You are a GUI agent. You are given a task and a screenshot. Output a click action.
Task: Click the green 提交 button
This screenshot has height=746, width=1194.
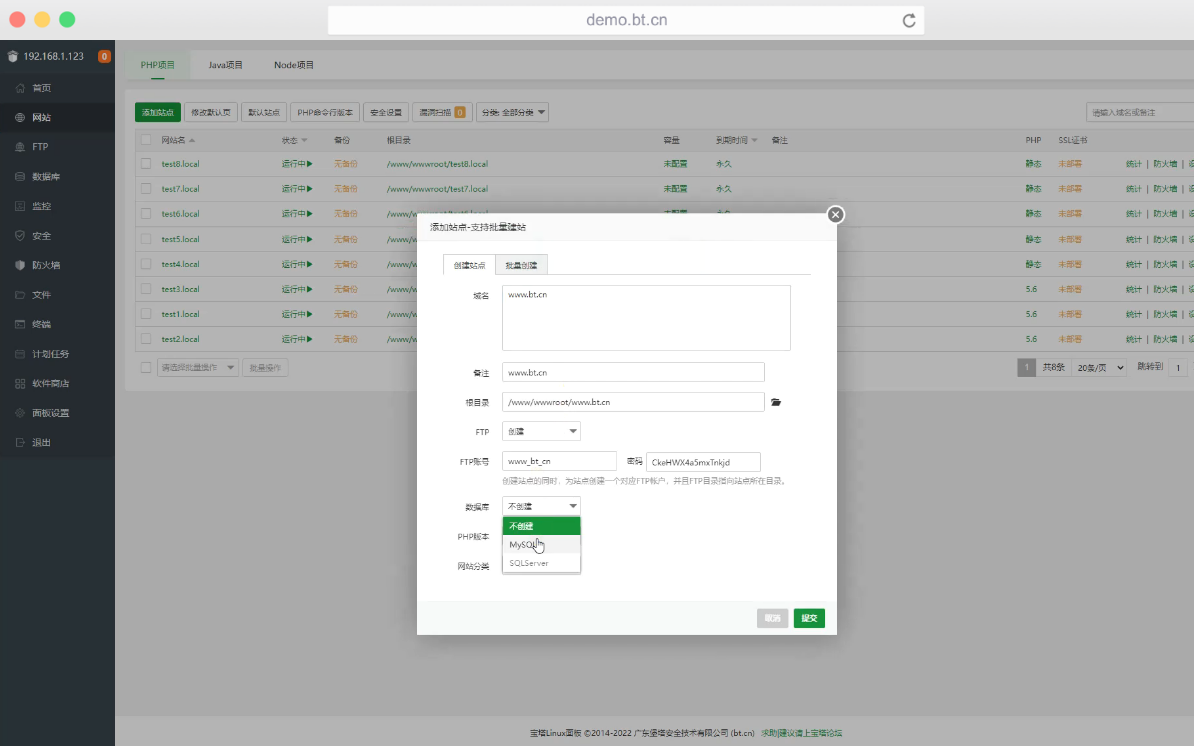pos(809,618)
